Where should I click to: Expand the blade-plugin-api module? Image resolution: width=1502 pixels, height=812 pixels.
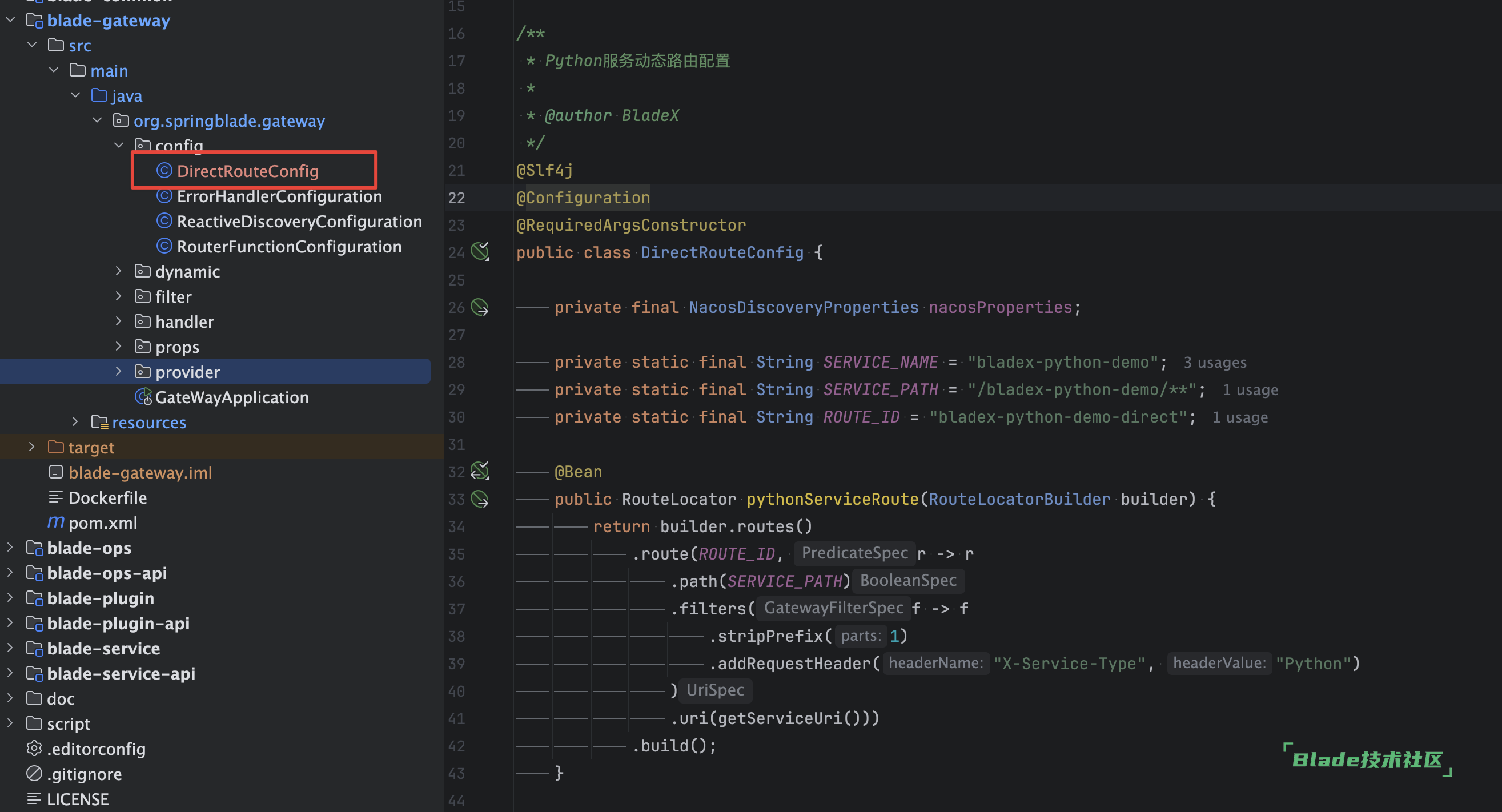point(10,622)
